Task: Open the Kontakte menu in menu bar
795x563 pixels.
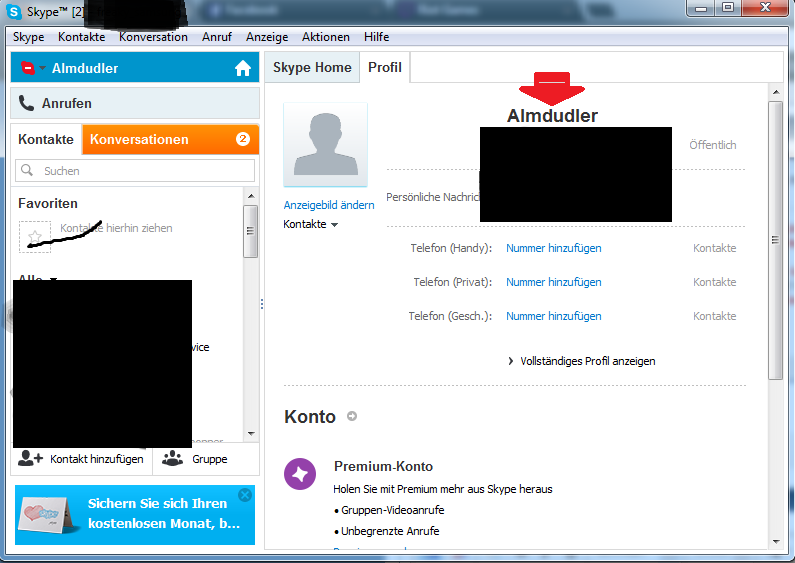Action: click(81, 37)
